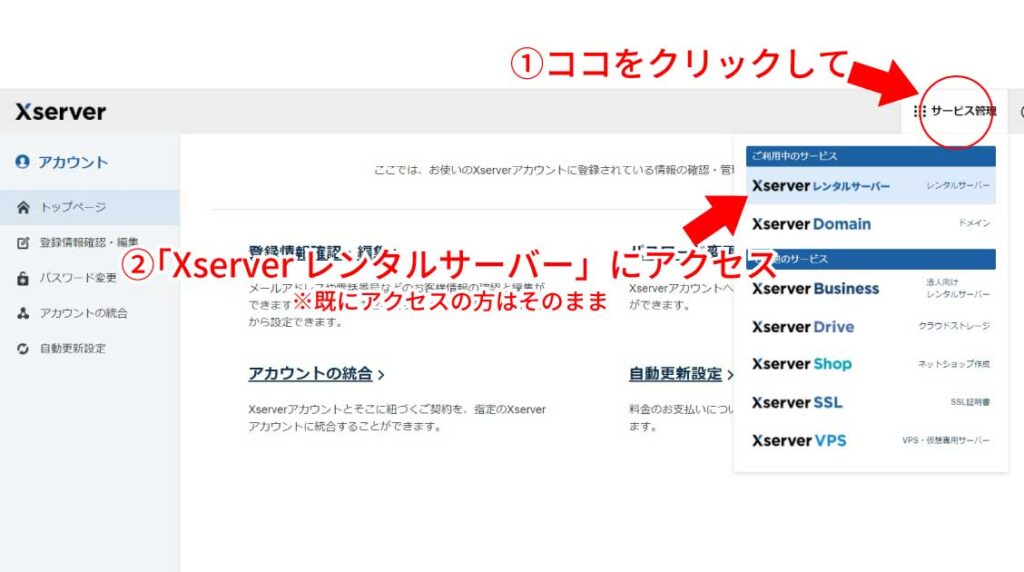The height and width of the screenshot is (572, 1024).
Task: Select Xserver Business in service list
Action: pyautogui.click(x=871, y=289)
